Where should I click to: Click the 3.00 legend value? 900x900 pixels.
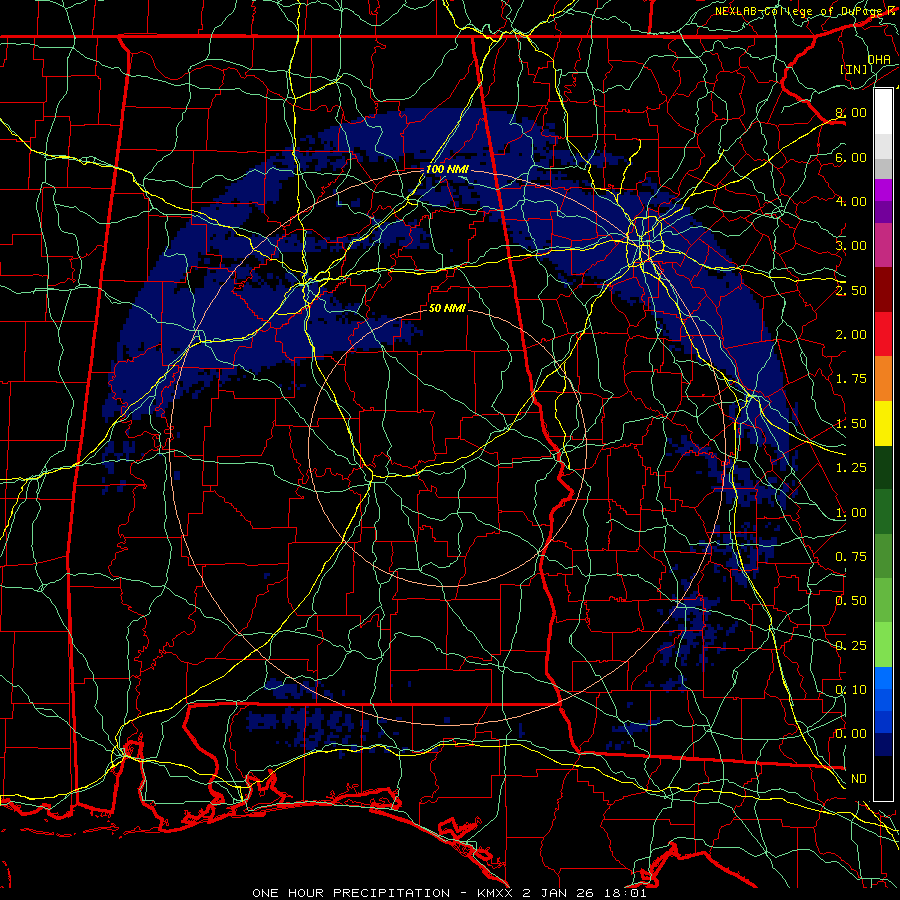pos(851,246)
